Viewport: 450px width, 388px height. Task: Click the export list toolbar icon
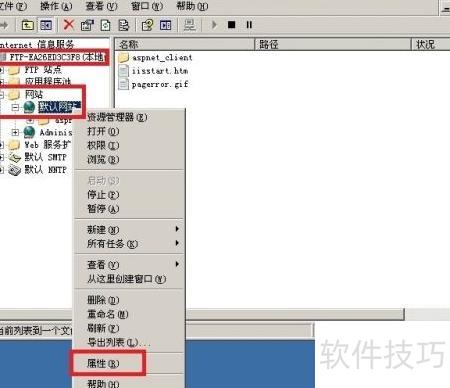click(124, 25)
